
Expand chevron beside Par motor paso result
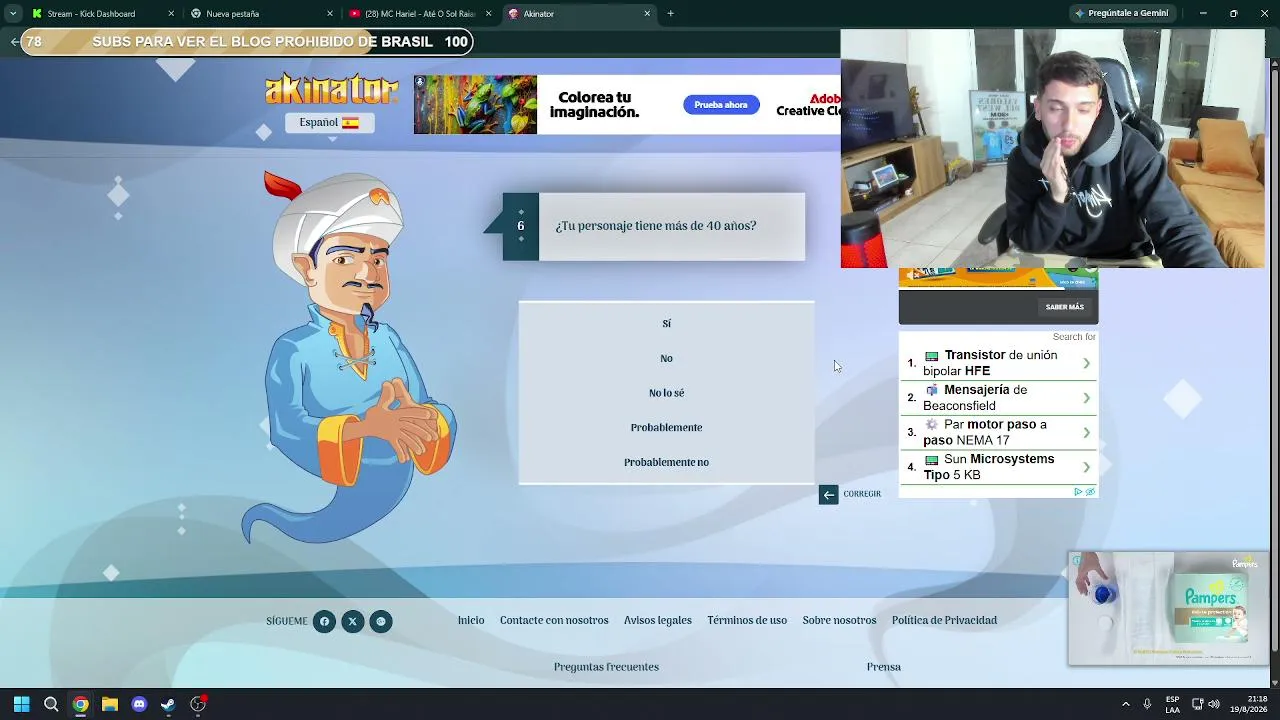pos(1086,432)
